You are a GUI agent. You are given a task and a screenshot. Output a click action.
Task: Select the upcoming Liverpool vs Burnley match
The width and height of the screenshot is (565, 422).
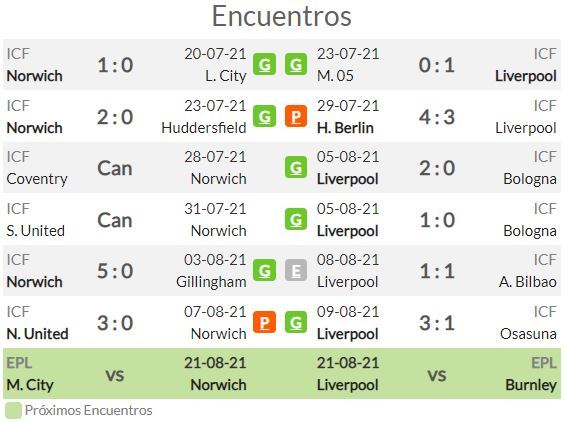437,374
